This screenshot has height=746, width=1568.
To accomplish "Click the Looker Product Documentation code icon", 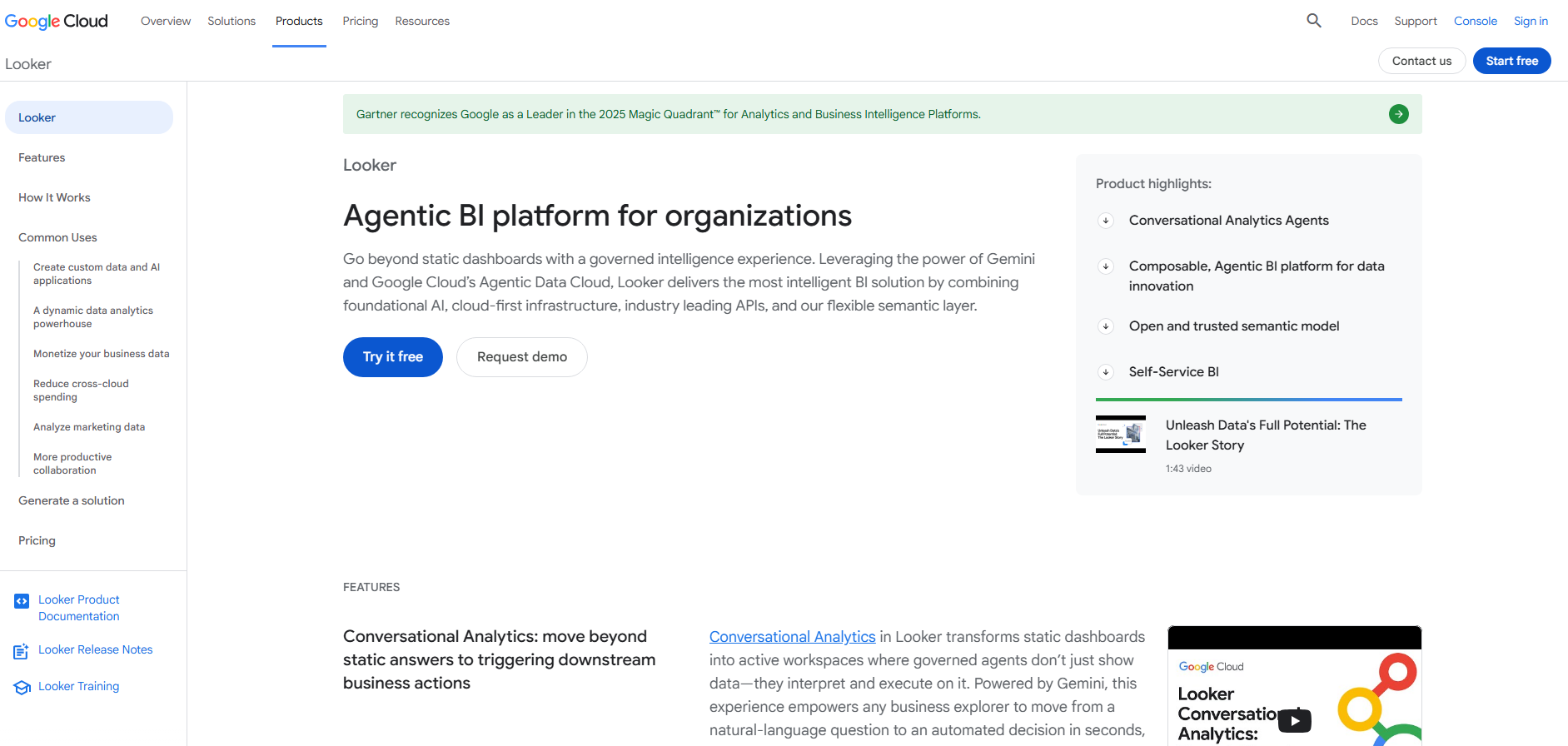I will point(22,600).
